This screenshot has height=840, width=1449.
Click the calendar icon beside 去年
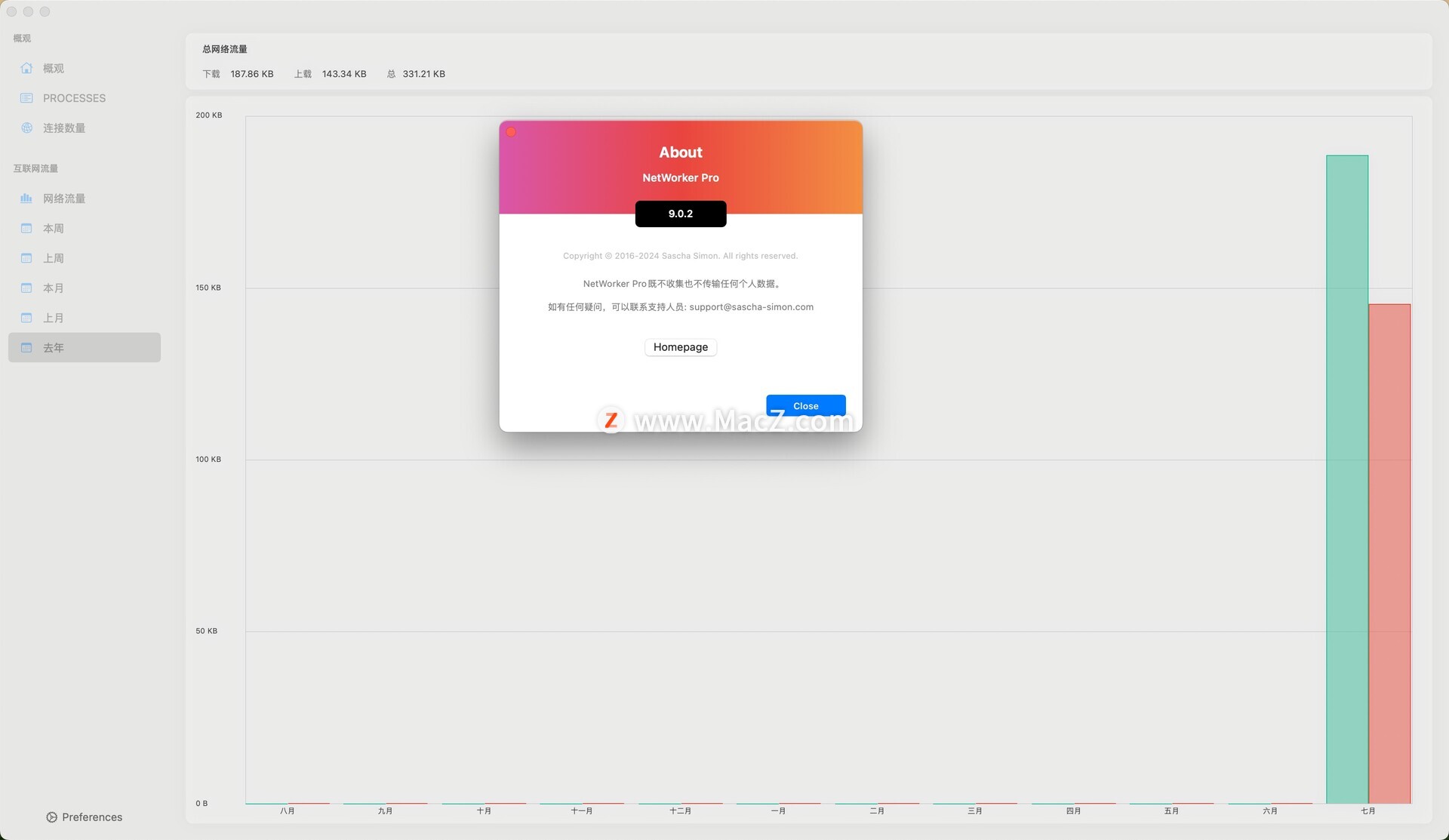pyautogui.click(x=26, y=347)
